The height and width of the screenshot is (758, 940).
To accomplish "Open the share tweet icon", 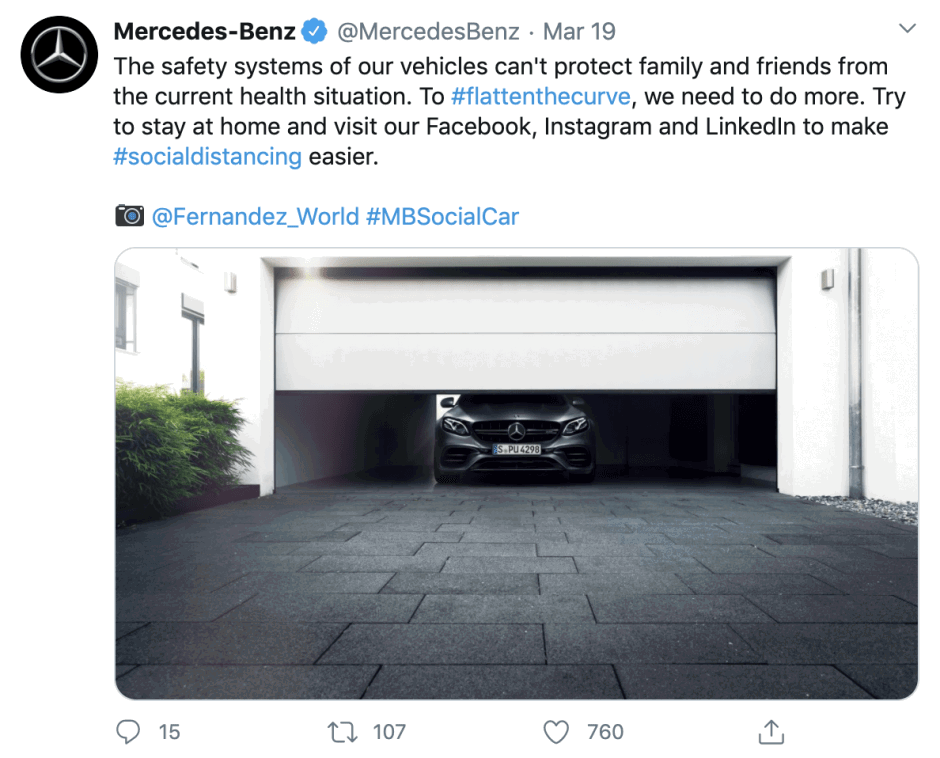I will (770, 732).
